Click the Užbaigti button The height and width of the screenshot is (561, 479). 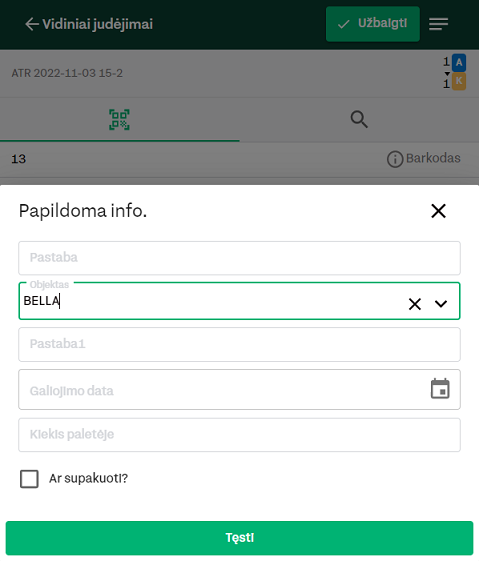[373, 24]
